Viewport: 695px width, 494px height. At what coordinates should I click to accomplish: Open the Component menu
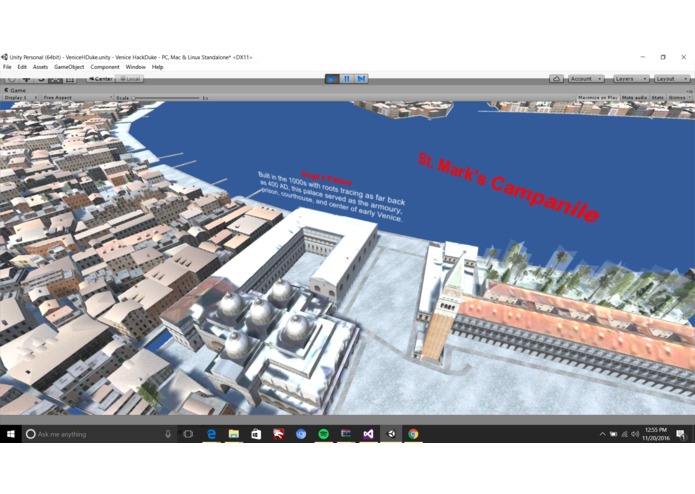(x=105, y=67)
